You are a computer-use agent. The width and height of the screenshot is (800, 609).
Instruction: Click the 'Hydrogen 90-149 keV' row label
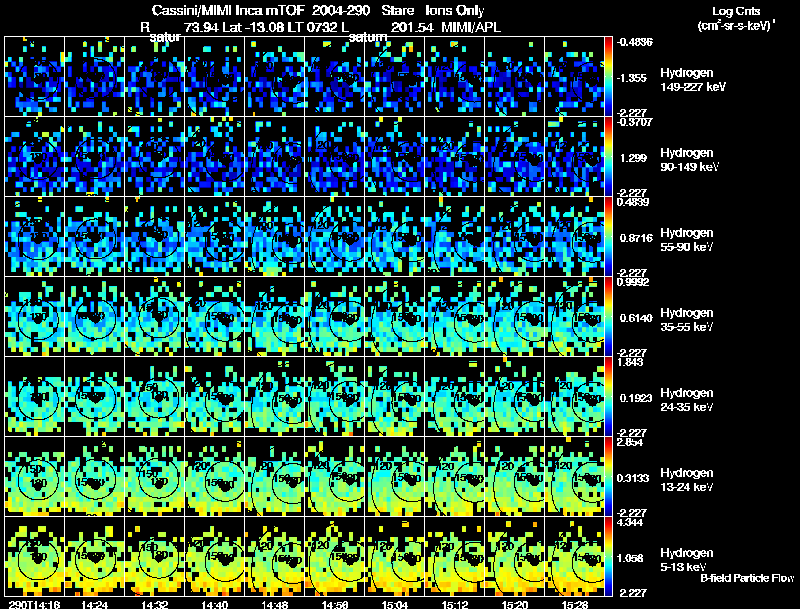tap(690, 160)
